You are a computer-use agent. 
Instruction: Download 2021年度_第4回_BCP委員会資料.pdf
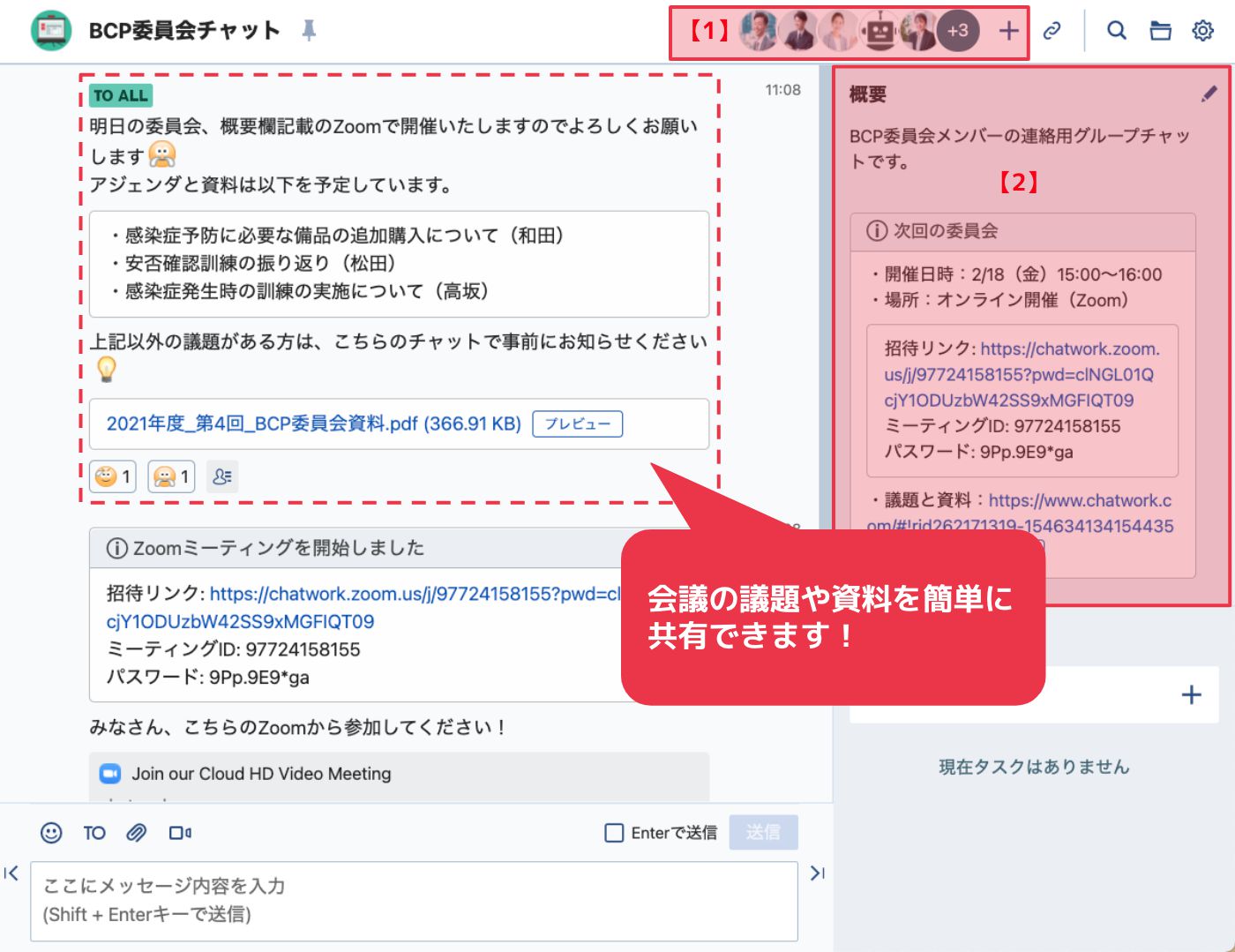click(314, 424)
